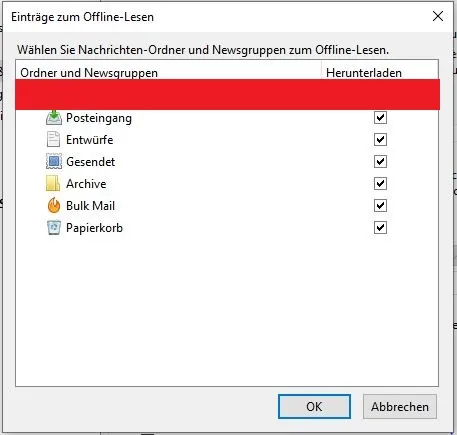Uncheck the Posteingang download checkbox
Viewport: 457px width, 435px height.
(x=380, y=117)
